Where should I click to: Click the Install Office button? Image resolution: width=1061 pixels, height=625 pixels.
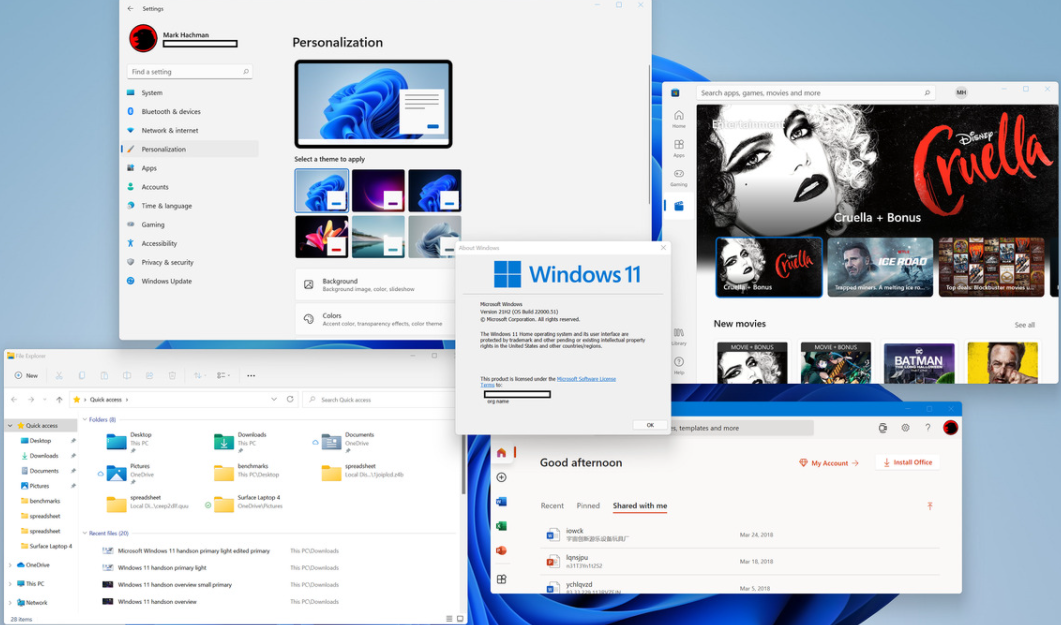pyautogui.click(x=907, y=462)
